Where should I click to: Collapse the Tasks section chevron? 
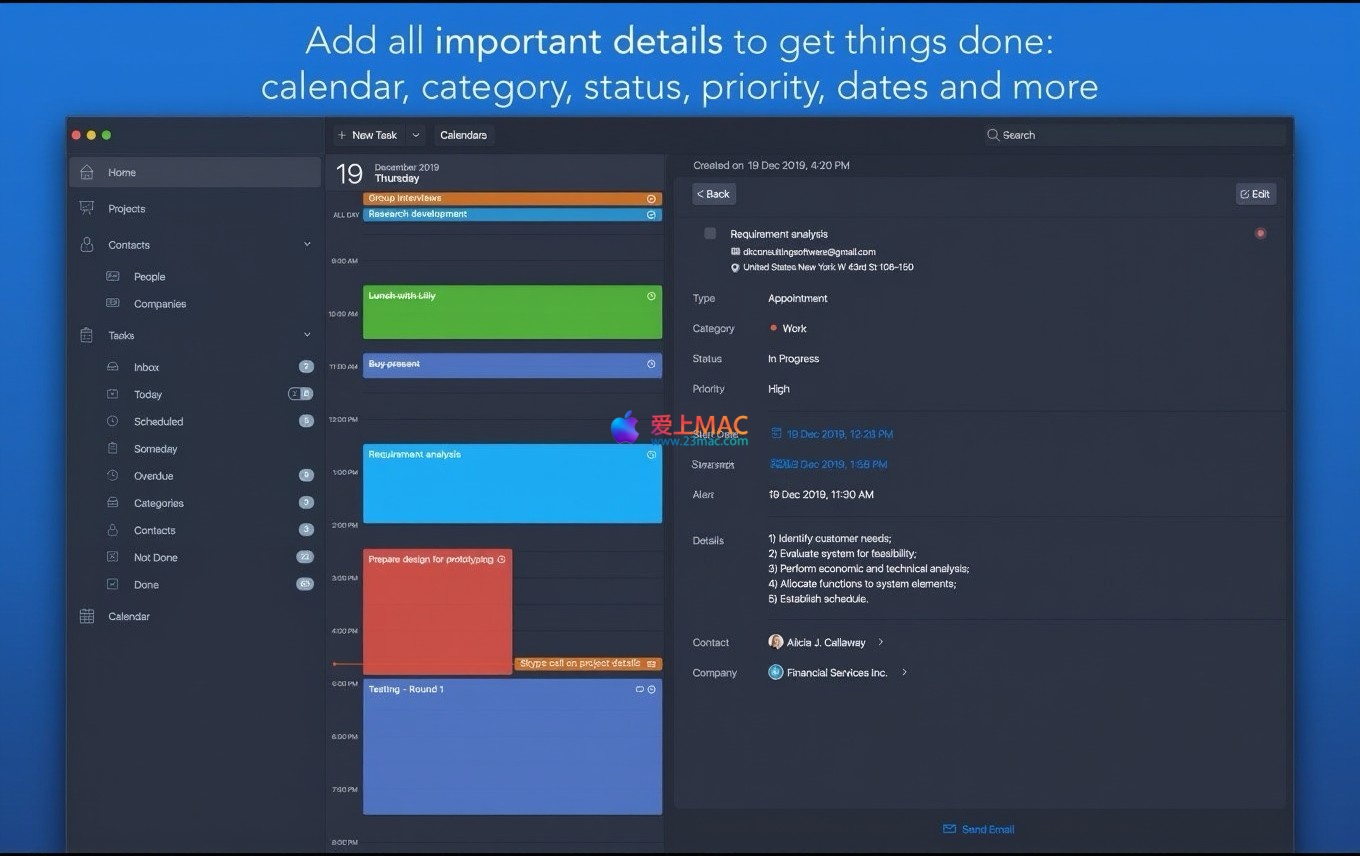[x=307, y=335]
